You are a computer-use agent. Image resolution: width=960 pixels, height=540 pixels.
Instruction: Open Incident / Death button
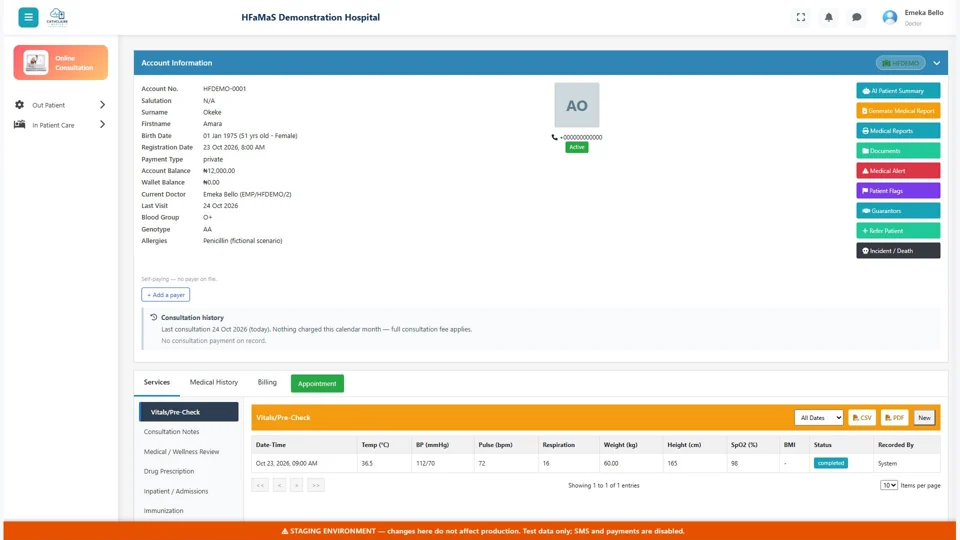click(x=898, y=251)
